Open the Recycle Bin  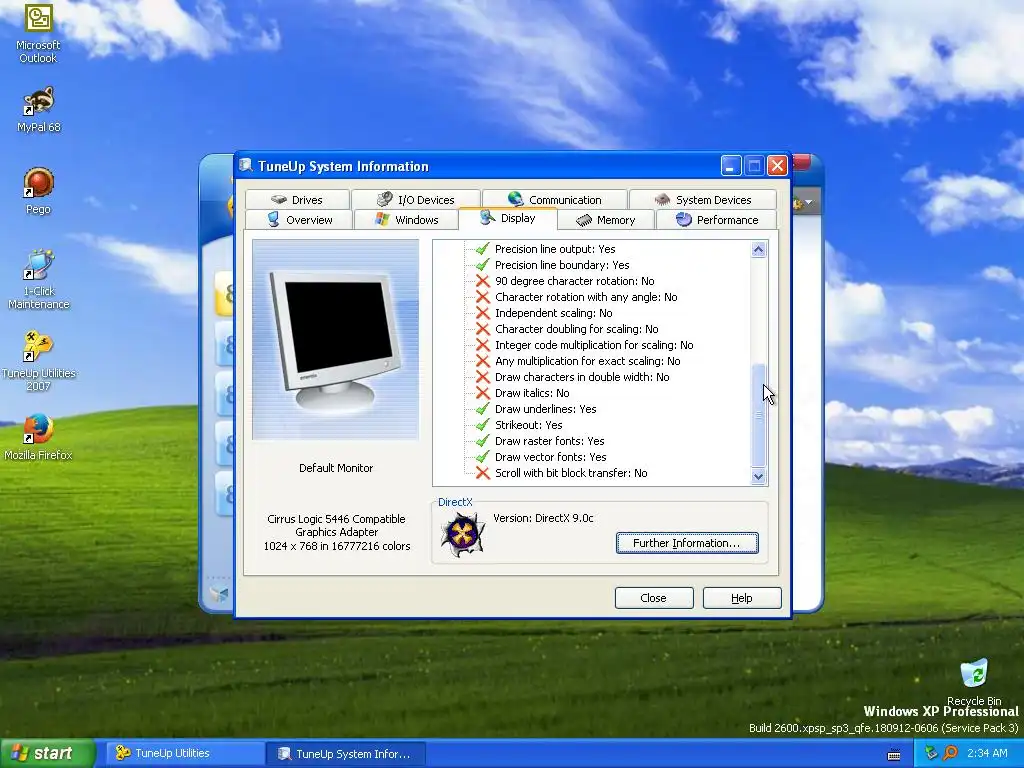(x=974, y=682)
